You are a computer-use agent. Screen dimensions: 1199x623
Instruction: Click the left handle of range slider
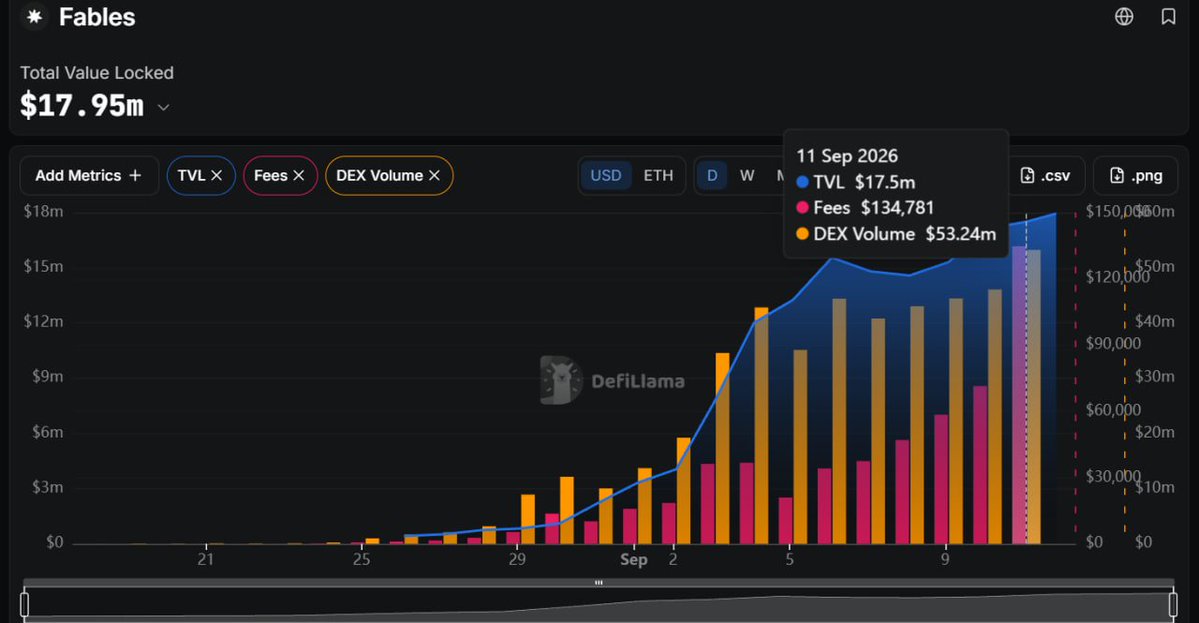tap(24, 605)
